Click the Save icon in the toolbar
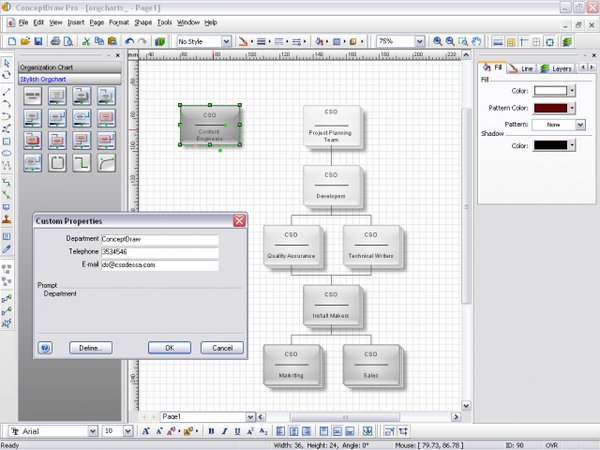 [37, 42]
